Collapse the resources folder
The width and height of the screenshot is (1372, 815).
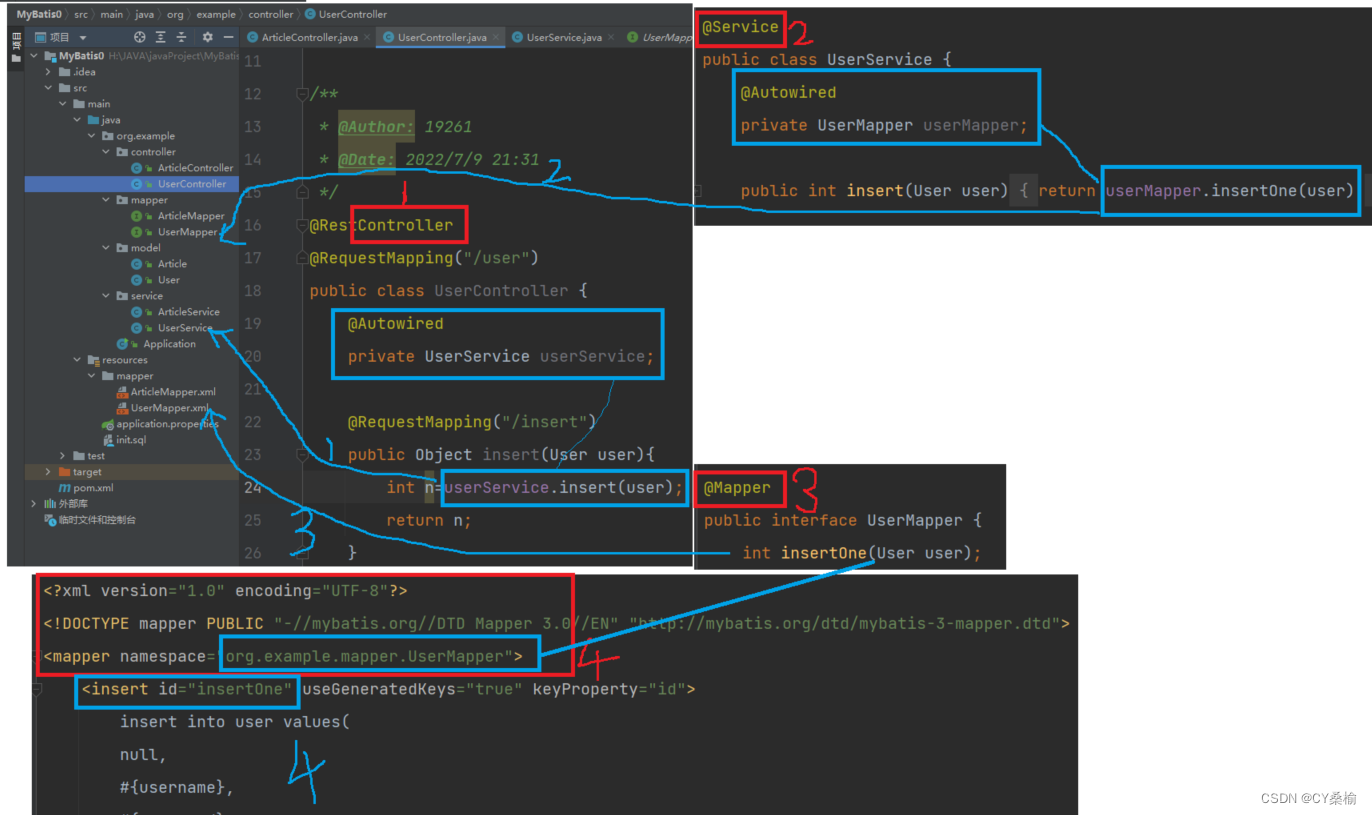pos(77,360)
